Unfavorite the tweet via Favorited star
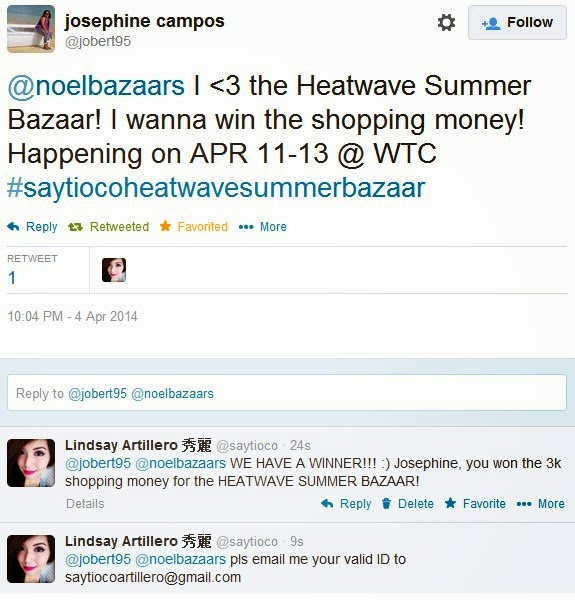 click(x=194, y=227)
